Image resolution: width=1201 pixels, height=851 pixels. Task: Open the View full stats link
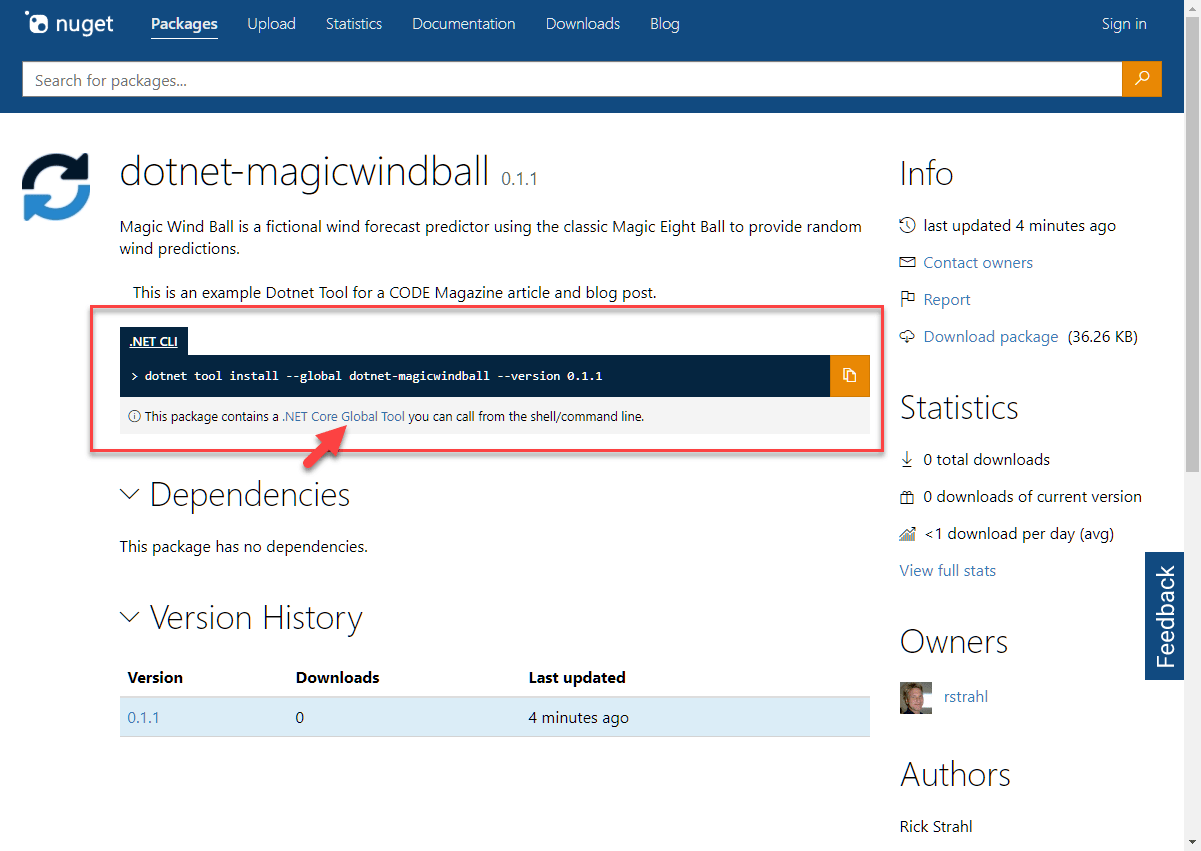point(948,570)
